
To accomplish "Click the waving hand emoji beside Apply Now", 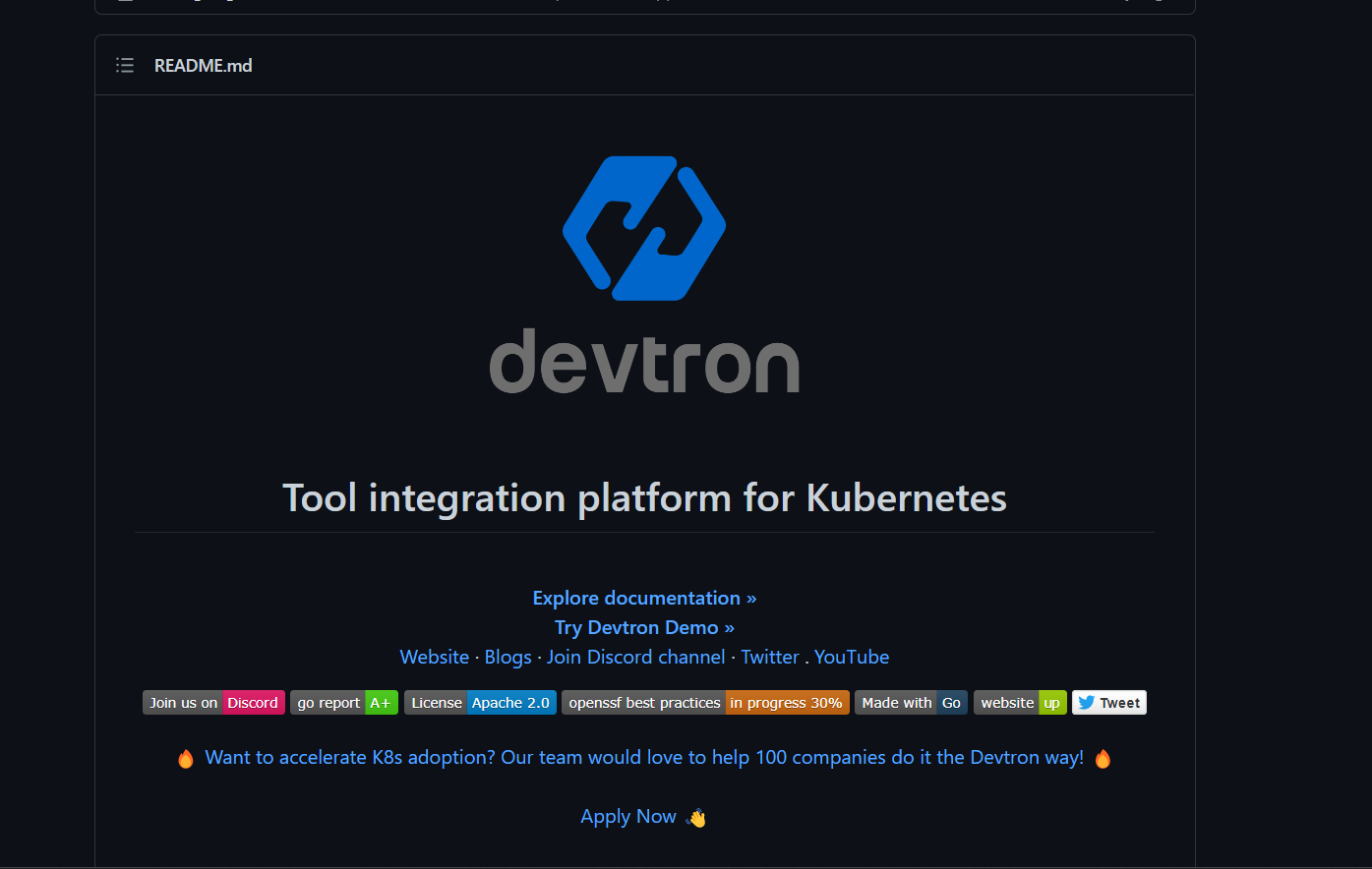I will point(696,818).
